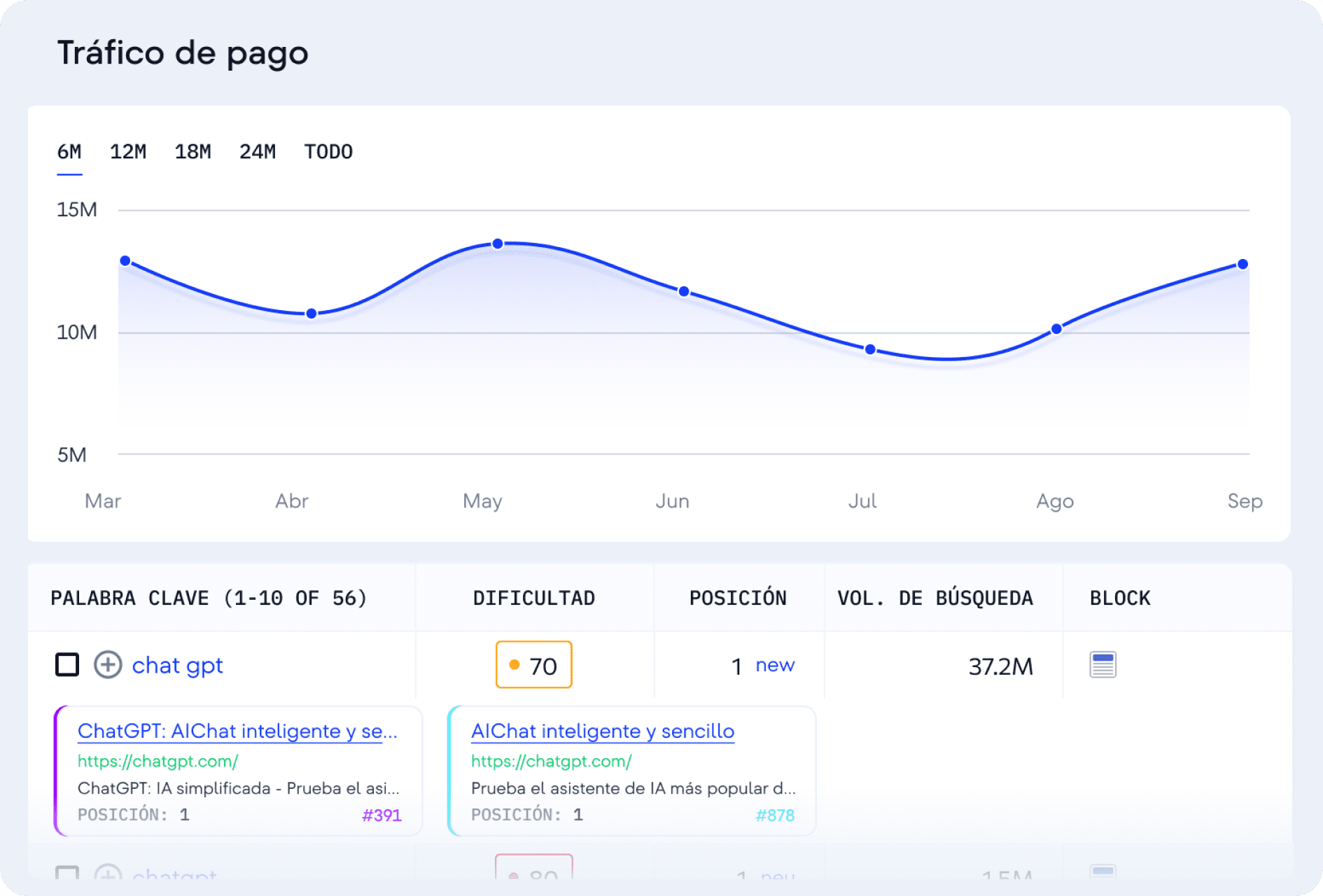Switch to the 18M time range
Image resolution: width=1323 pixels, height=896 pixels.
pos(192,152)
